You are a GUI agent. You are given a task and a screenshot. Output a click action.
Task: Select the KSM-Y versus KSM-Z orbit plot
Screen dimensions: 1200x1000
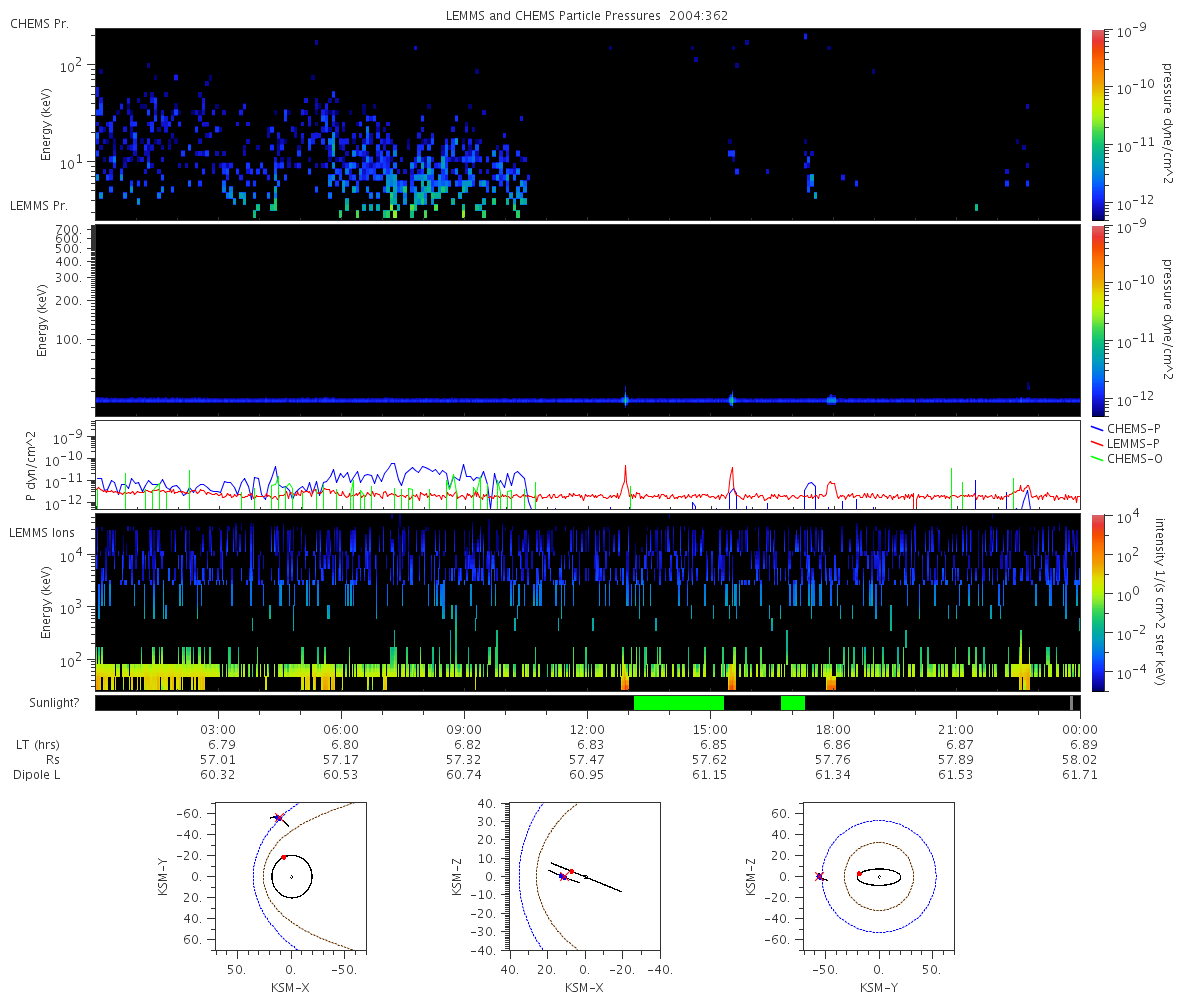[879, 875]
